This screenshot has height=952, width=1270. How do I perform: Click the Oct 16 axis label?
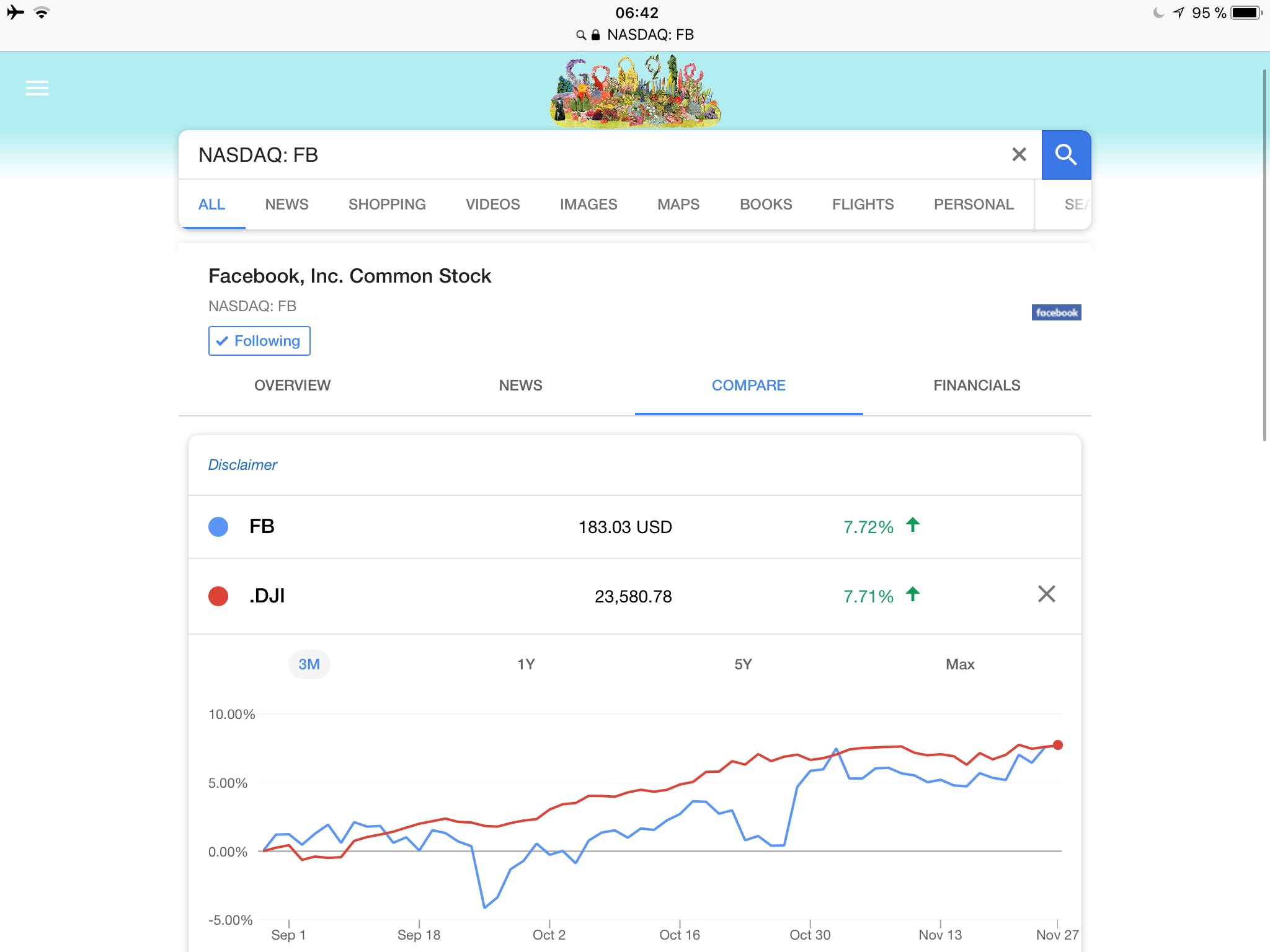click(x=680, y=935)
